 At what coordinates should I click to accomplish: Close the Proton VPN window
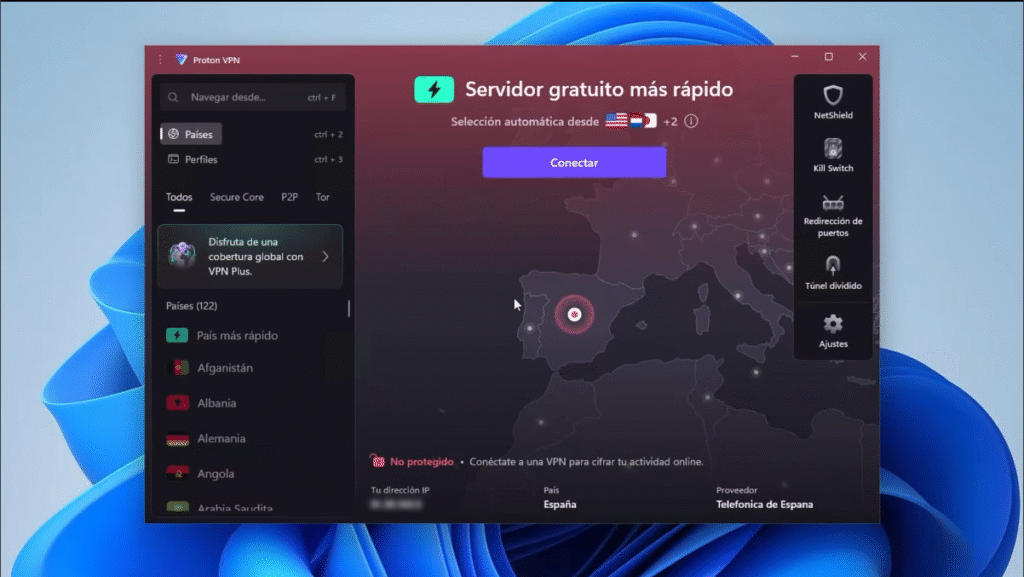coord(862,57)
